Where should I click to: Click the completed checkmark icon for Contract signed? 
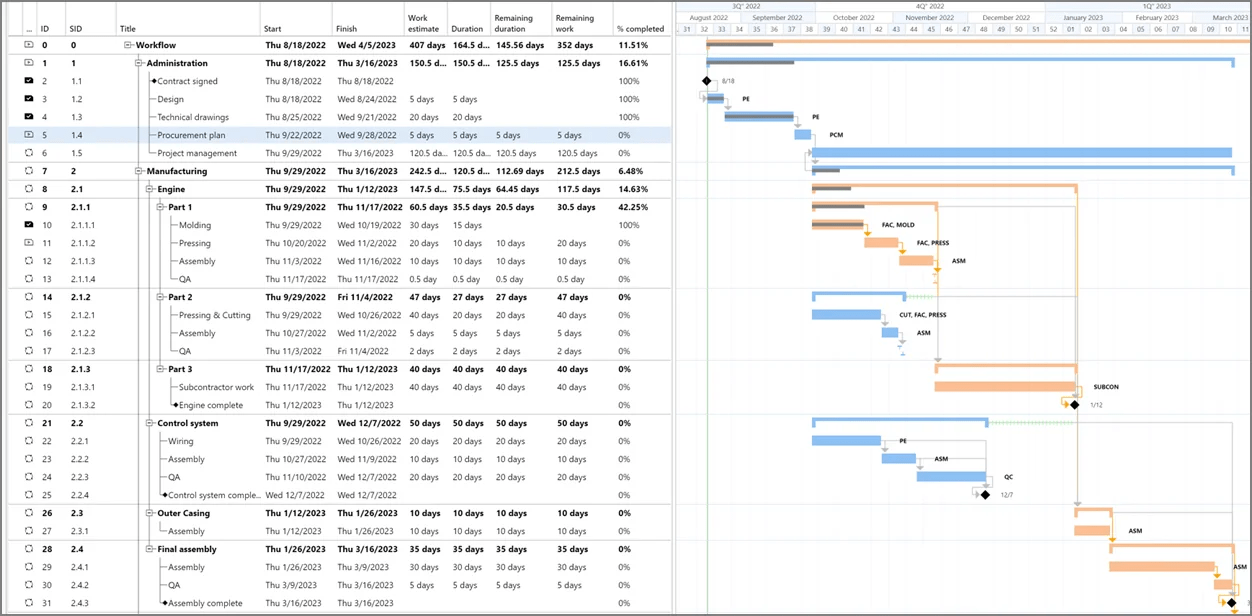click(x=28, y=81)
